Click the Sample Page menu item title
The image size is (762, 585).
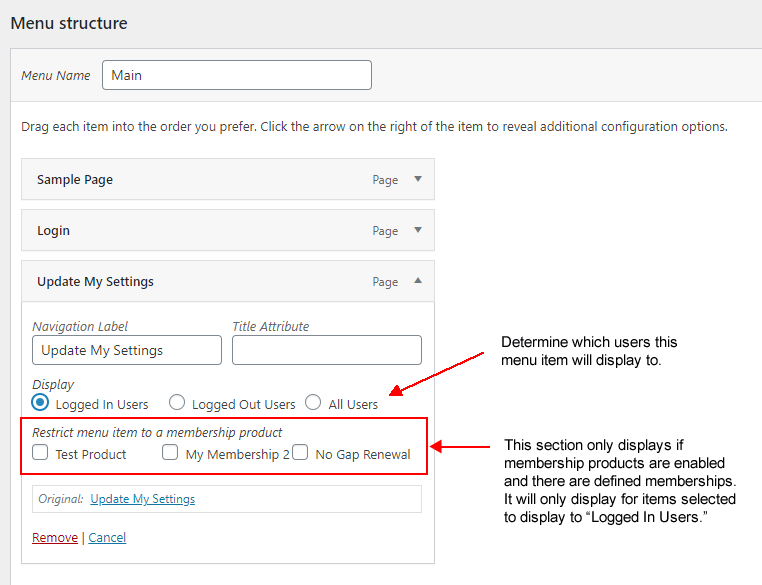(x=75, y=180)
